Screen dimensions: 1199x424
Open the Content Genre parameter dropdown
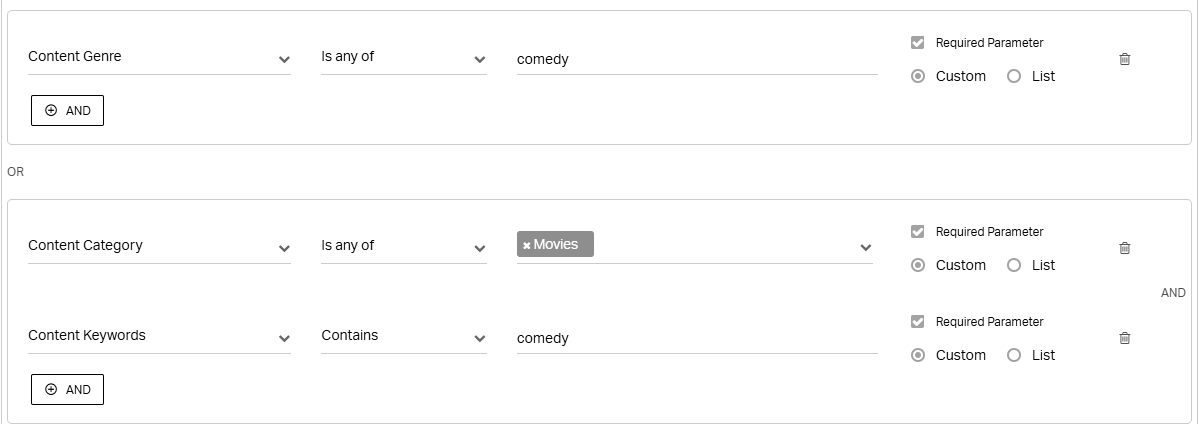[159, 57]
